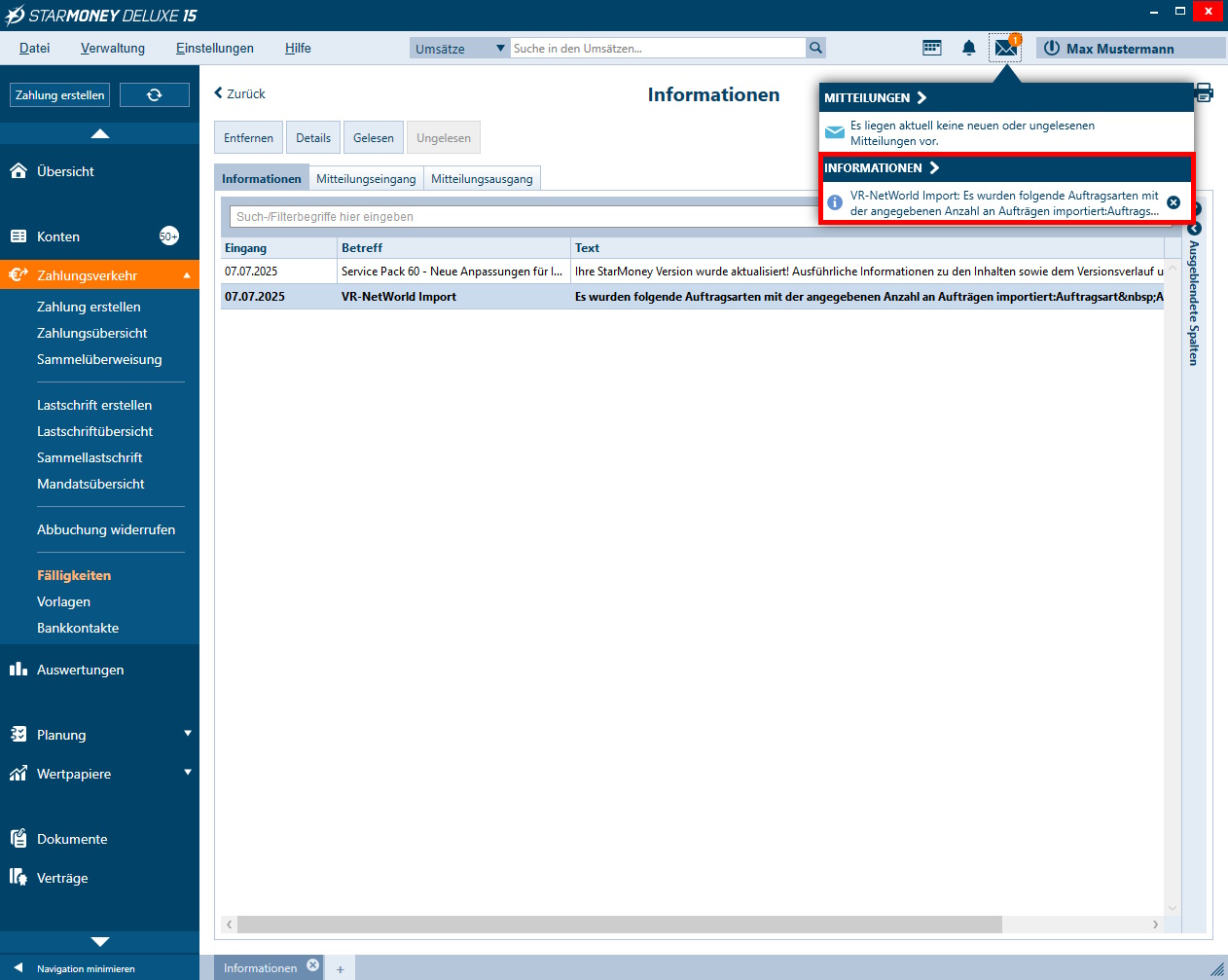Open the Einstellungen menu

tap(215, 48)
